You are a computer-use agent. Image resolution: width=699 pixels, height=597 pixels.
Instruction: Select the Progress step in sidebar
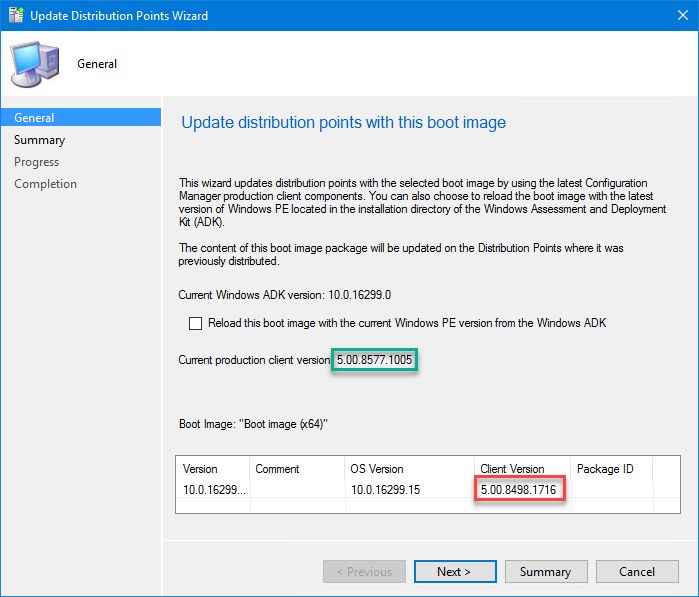[37, 162]
